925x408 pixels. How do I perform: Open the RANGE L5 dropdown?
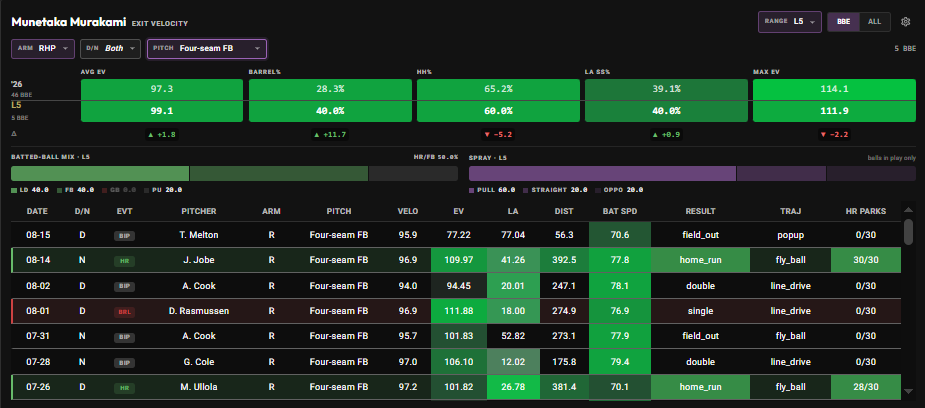pos(790,21)
